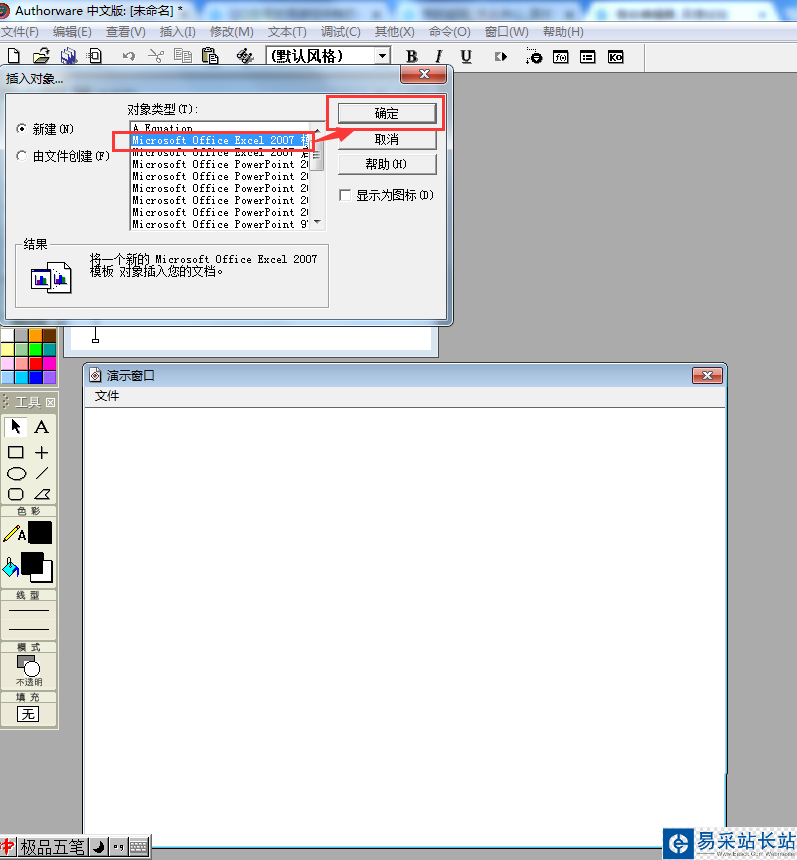Open the 文件(F) menu
The image size is (797, 860).
(x=20, y=32)
